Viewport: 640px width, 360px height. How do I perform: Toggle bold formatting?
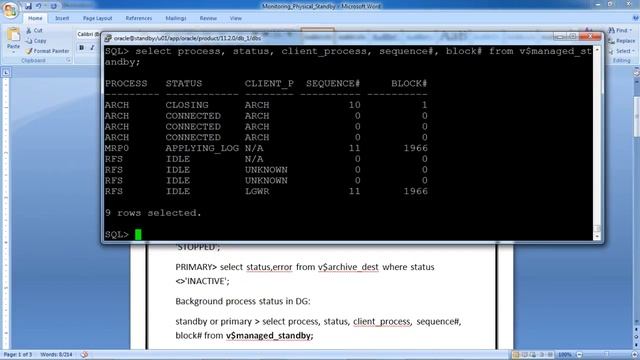pos(82,48)
